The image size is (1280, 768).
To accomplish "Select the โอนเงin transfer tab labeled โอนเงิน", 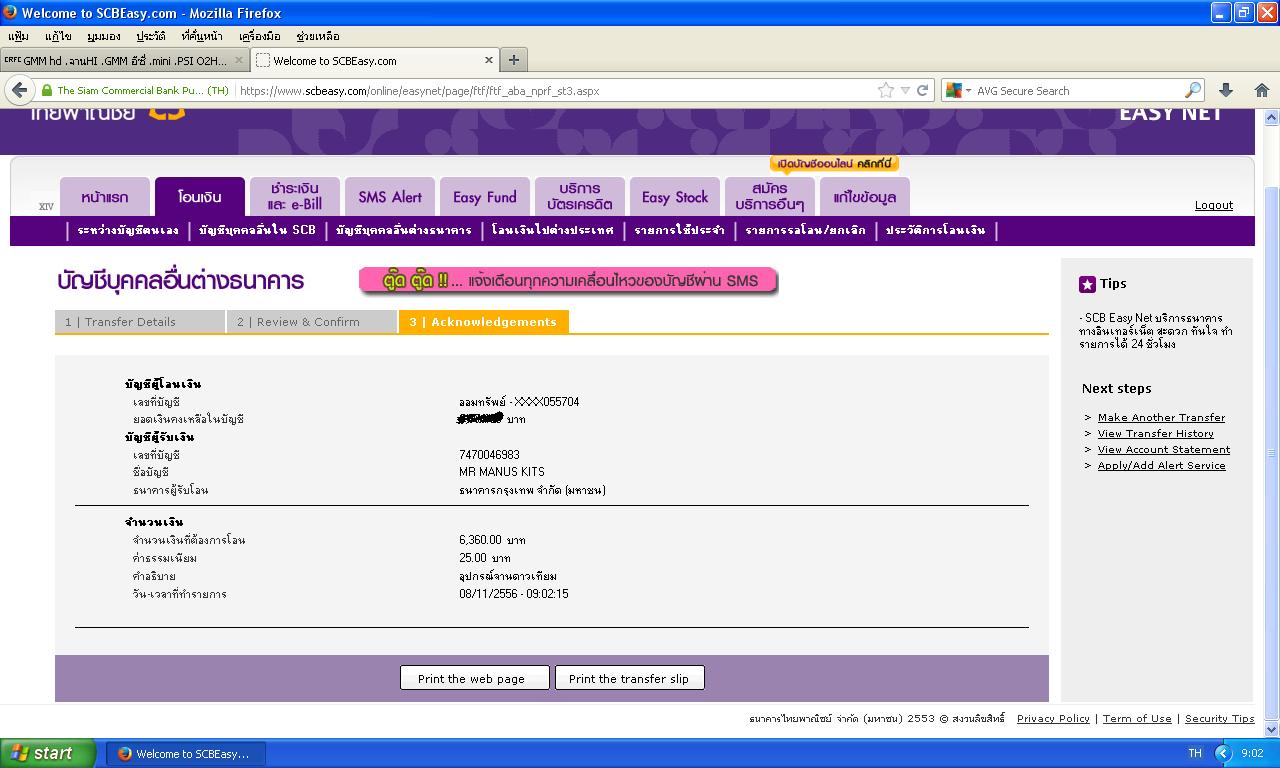I will 200,197.
